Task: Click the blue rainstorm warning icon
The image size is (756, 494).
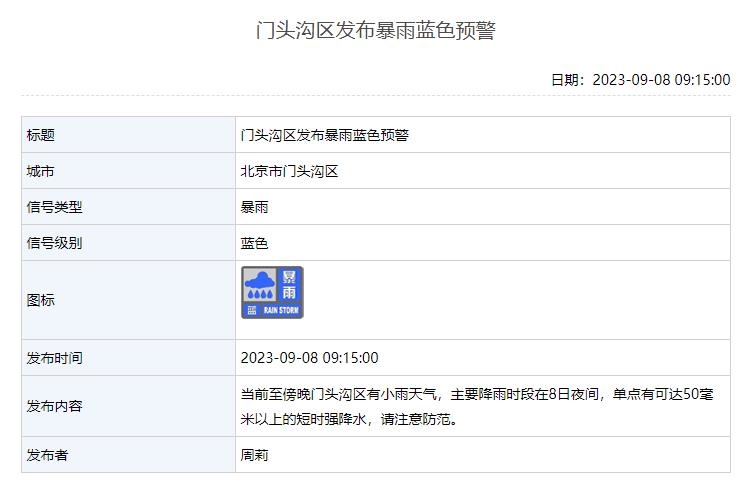Action: (x=272, y=293)
